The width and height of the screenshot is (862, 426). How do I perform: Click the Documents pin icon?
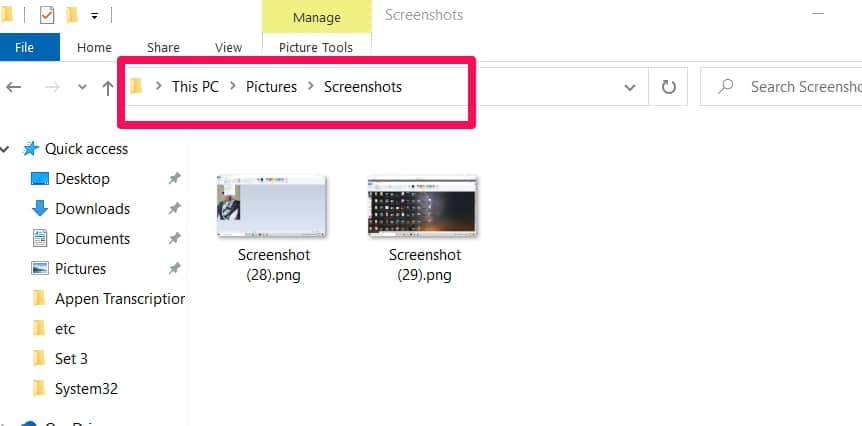click(x=174, y=239)
